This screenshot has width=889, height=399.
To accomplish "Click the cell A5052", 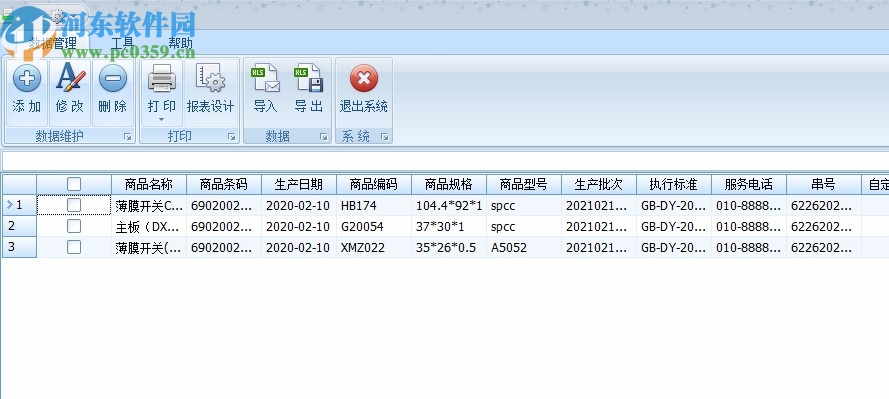I will 524,247.
